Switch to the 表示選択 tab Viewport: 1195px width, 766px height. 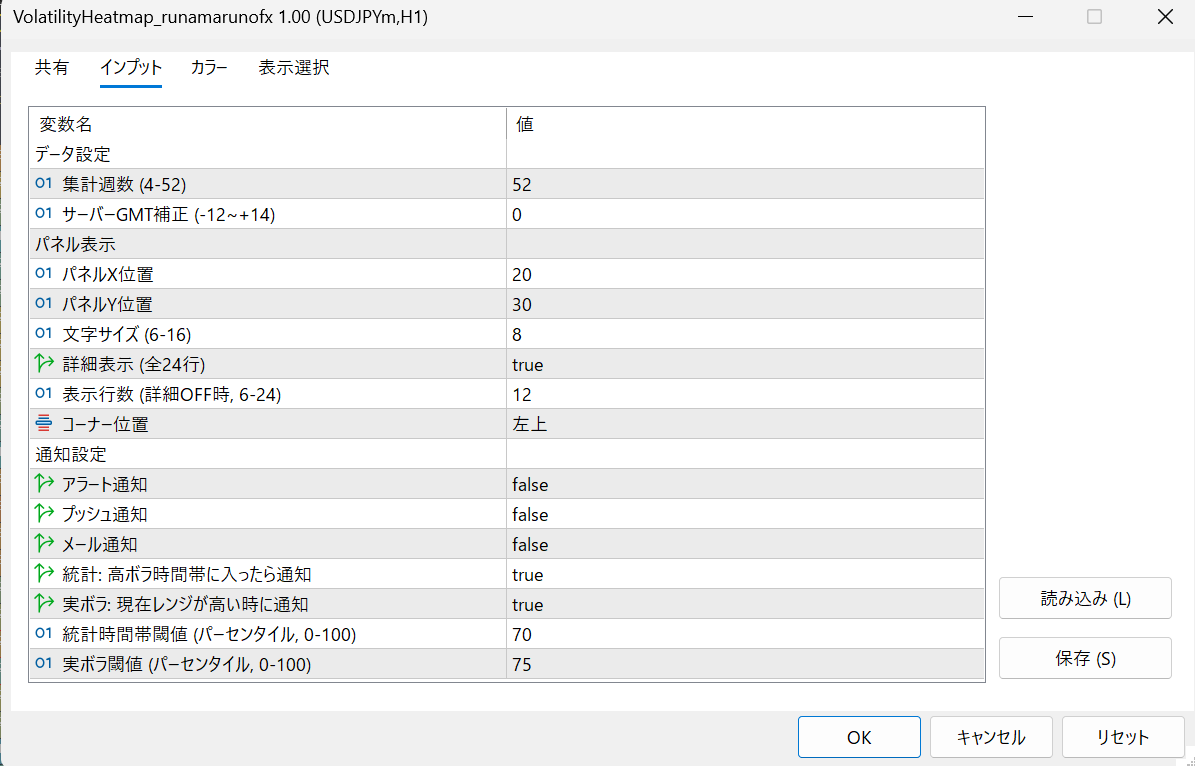click(294, 68)
